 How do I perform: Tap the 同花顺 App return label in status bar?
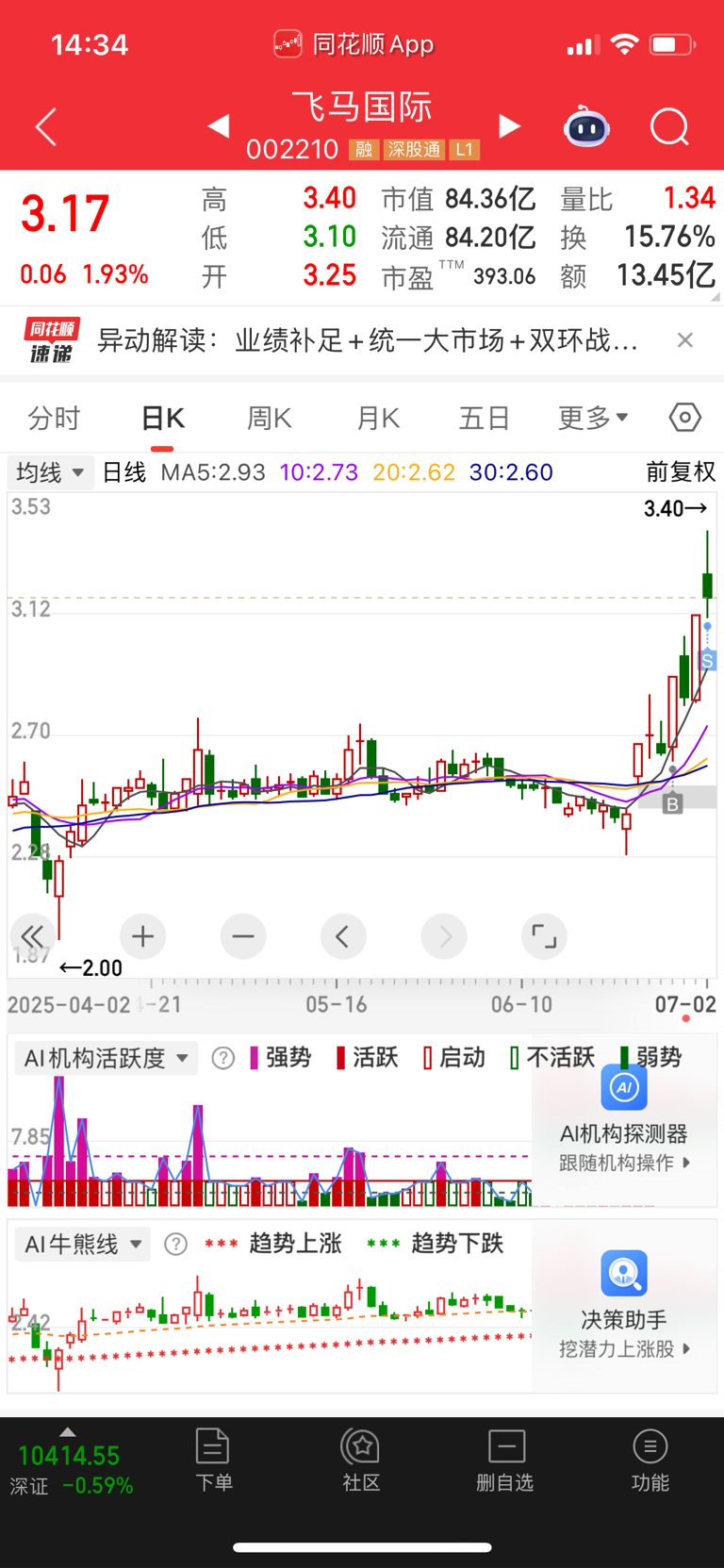pyautogui.click(x=354, y=44)
